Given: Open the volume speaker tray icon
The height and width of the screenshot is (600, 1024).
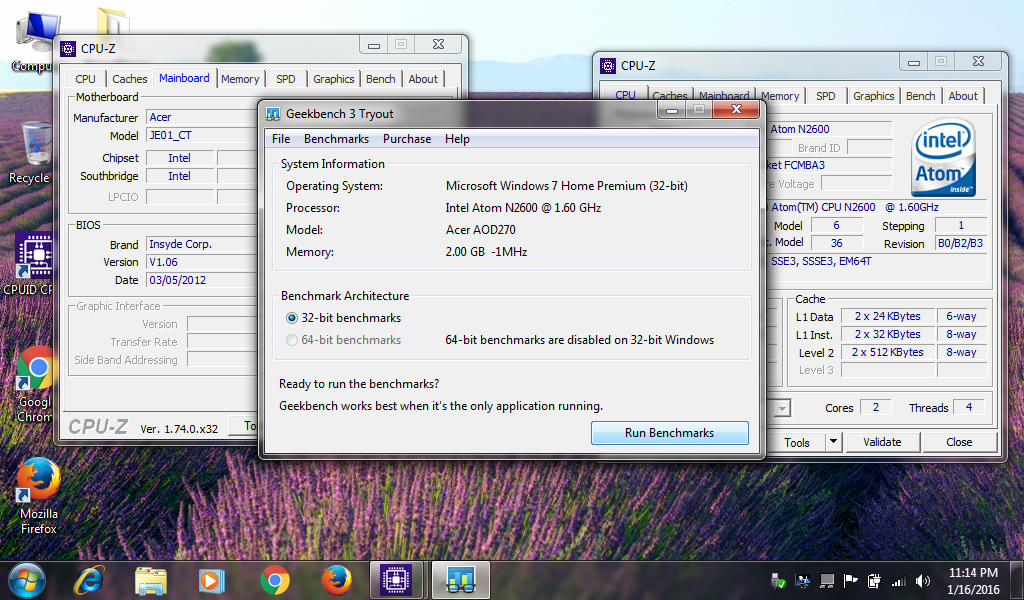Looking at the screenshot, I should pos(923,580).
